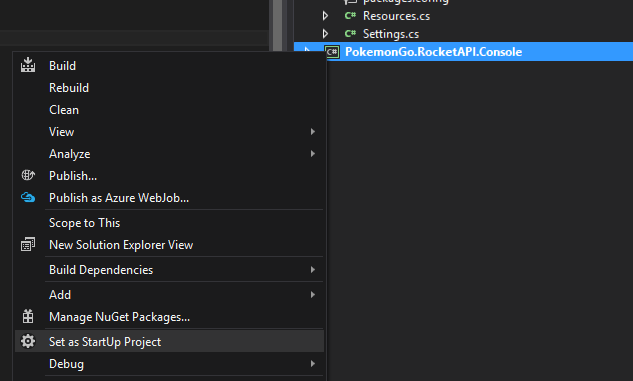Image resolution: width=633 pixels, height=381 pixels.
Task: Expand the PokemonGo.RocketAPI.Console project node
Action: (308, 50)
